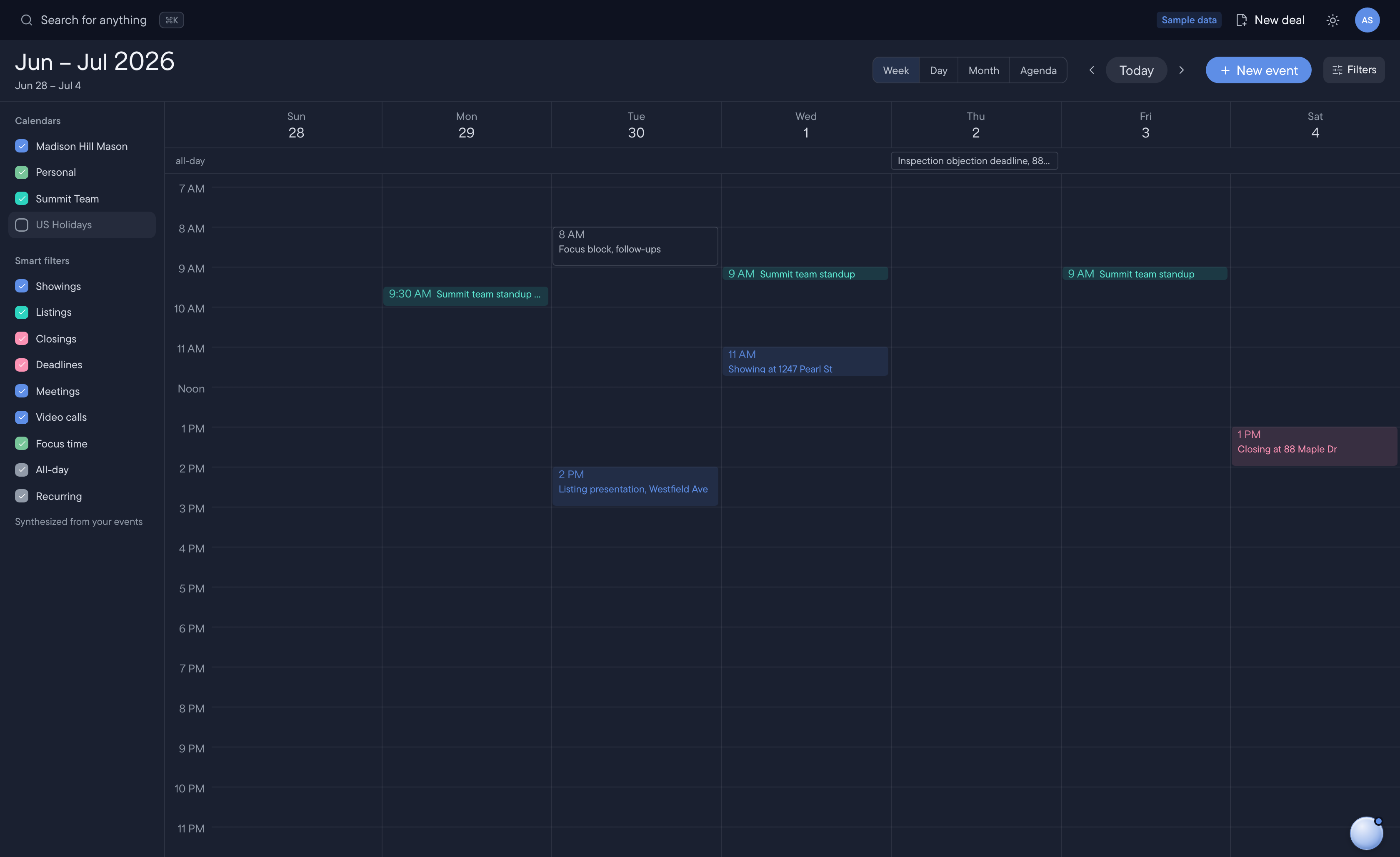Open Closing at 88 Maple Dr event
The image size is (1400, 857).
pos(1314,446)
